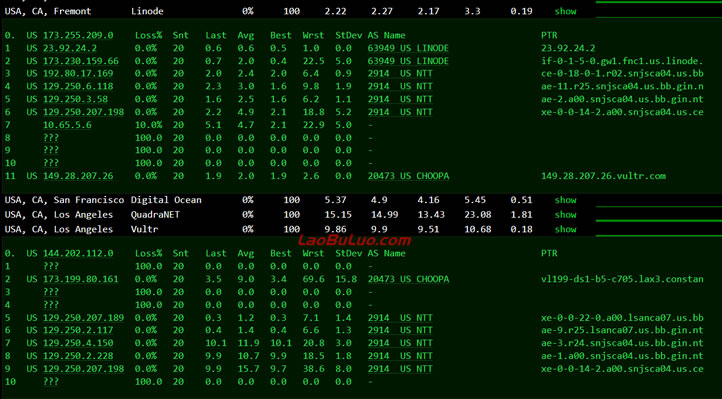Open show link for QuadraNET Los Angeles
722x399 pixels.
(565, 214)
